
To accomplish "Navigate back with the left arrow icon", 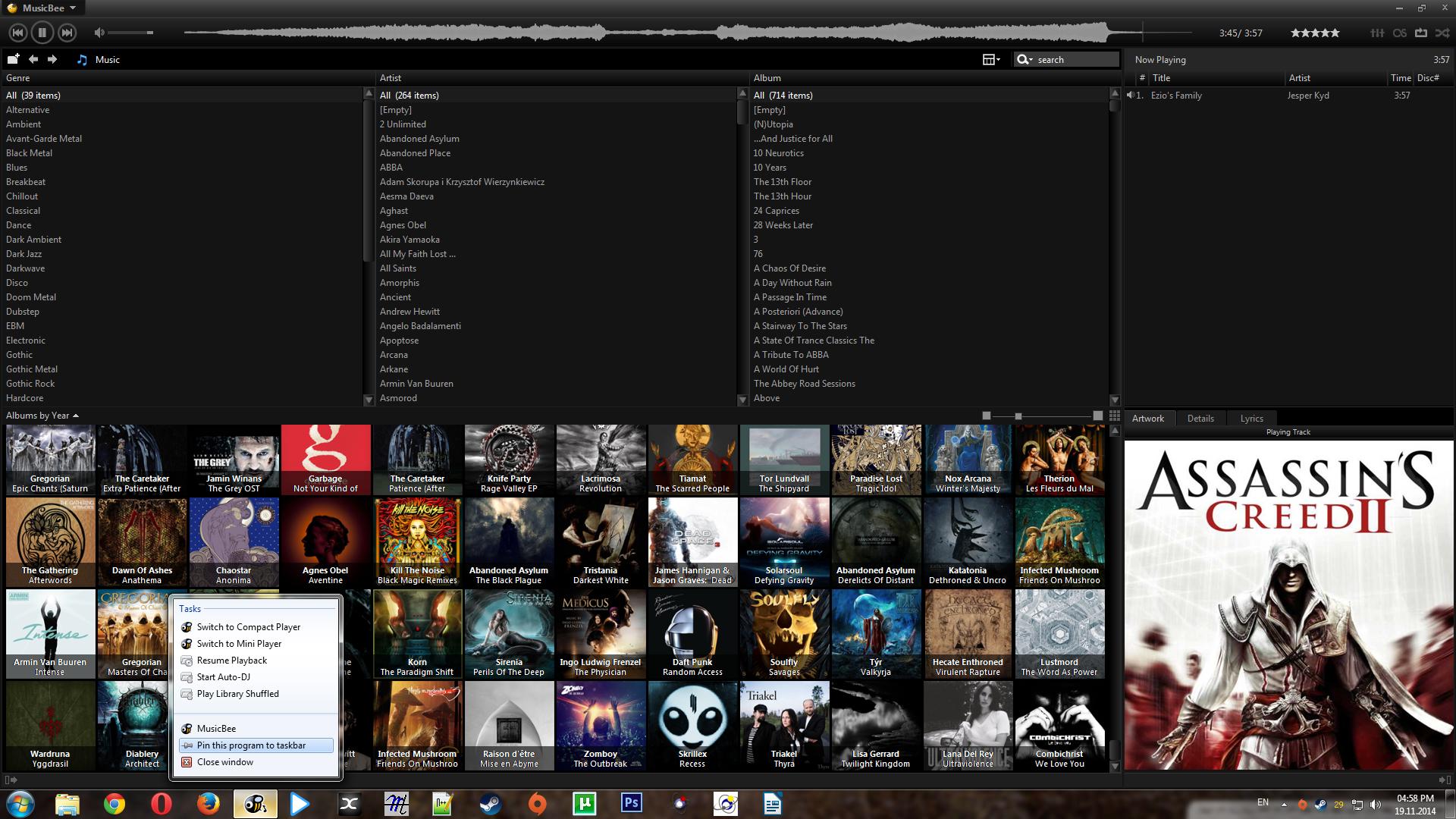I will click(33, 59).
